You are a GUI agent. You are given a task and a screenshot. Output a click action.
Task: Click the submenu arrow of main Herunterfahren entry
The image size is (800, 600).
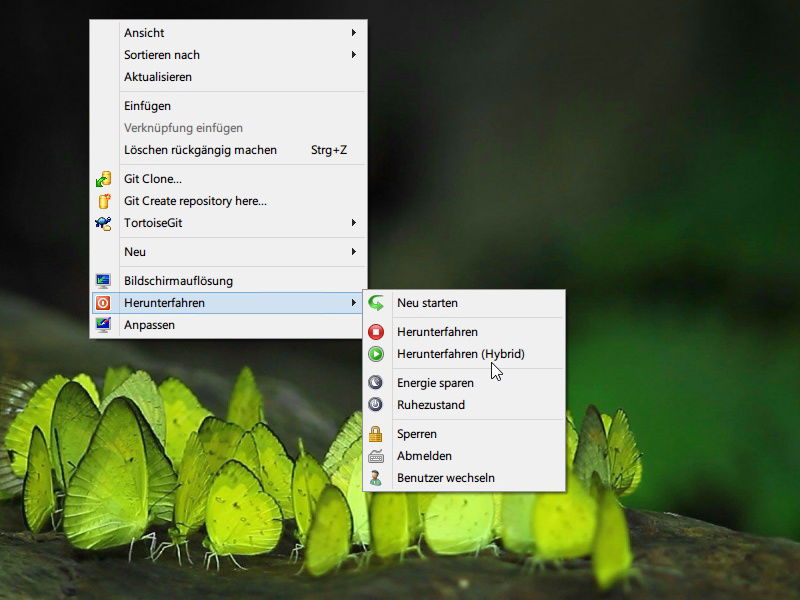[x=354, y=303]
